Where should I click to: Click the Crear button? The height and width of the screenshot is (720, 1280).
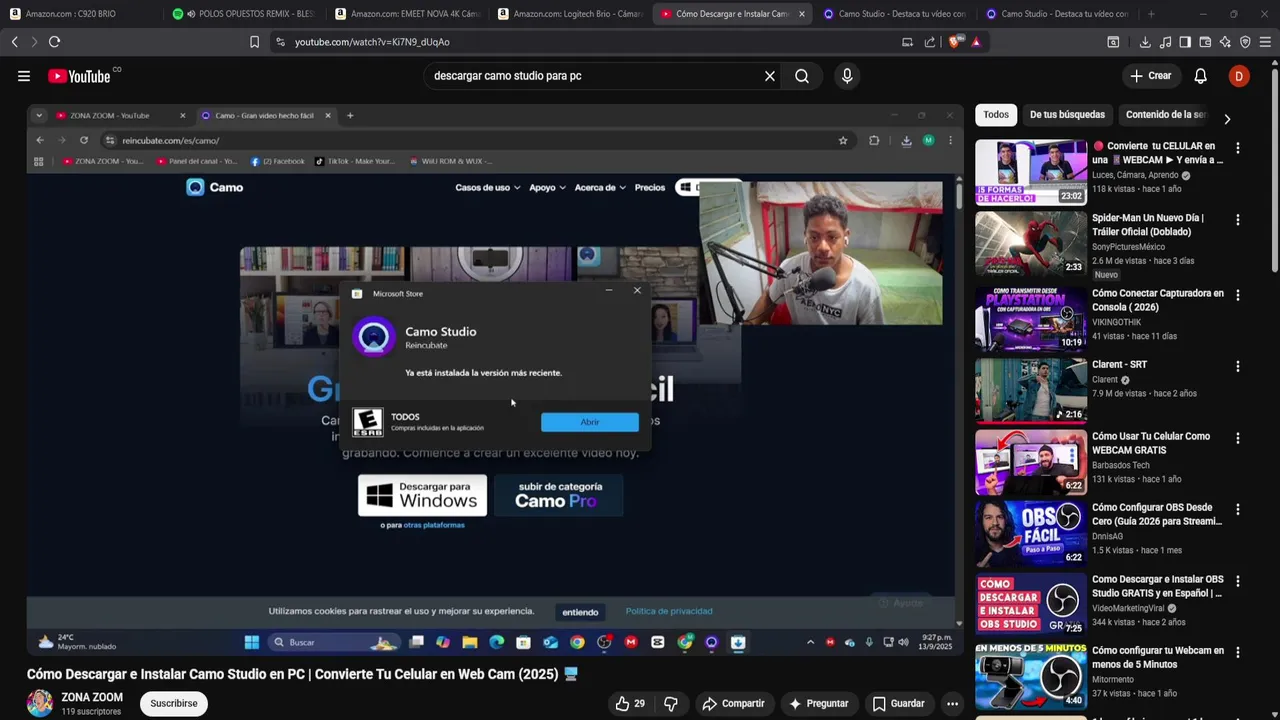coord(1150,76)
